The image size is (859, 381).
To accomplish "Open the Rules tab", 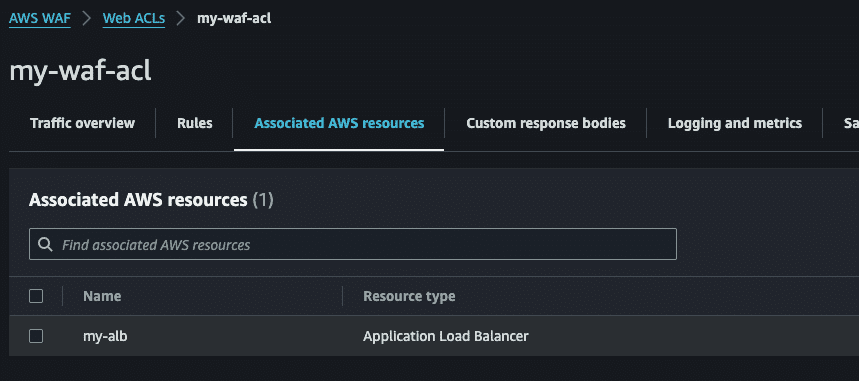I will (194, 123).
